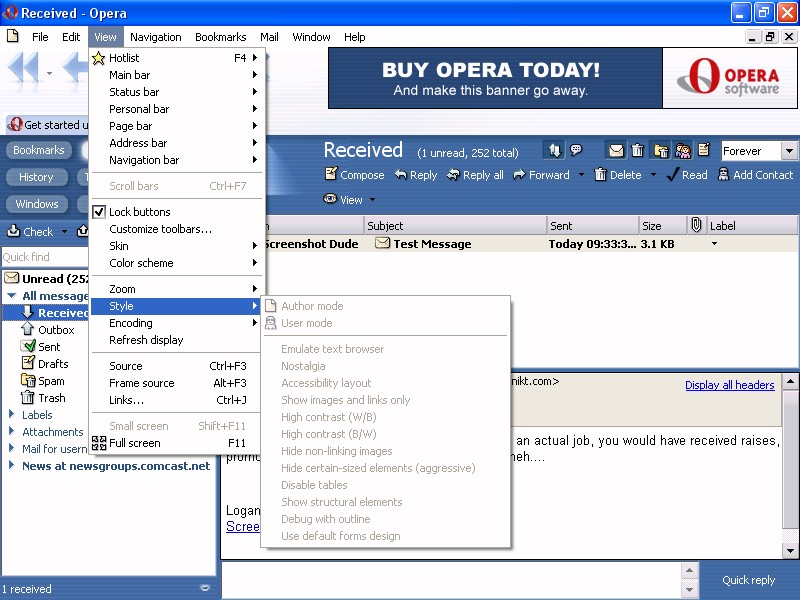This screenshot has width=800, height=600.
Task: Click the Display all headers link
Action: (729, 385)
